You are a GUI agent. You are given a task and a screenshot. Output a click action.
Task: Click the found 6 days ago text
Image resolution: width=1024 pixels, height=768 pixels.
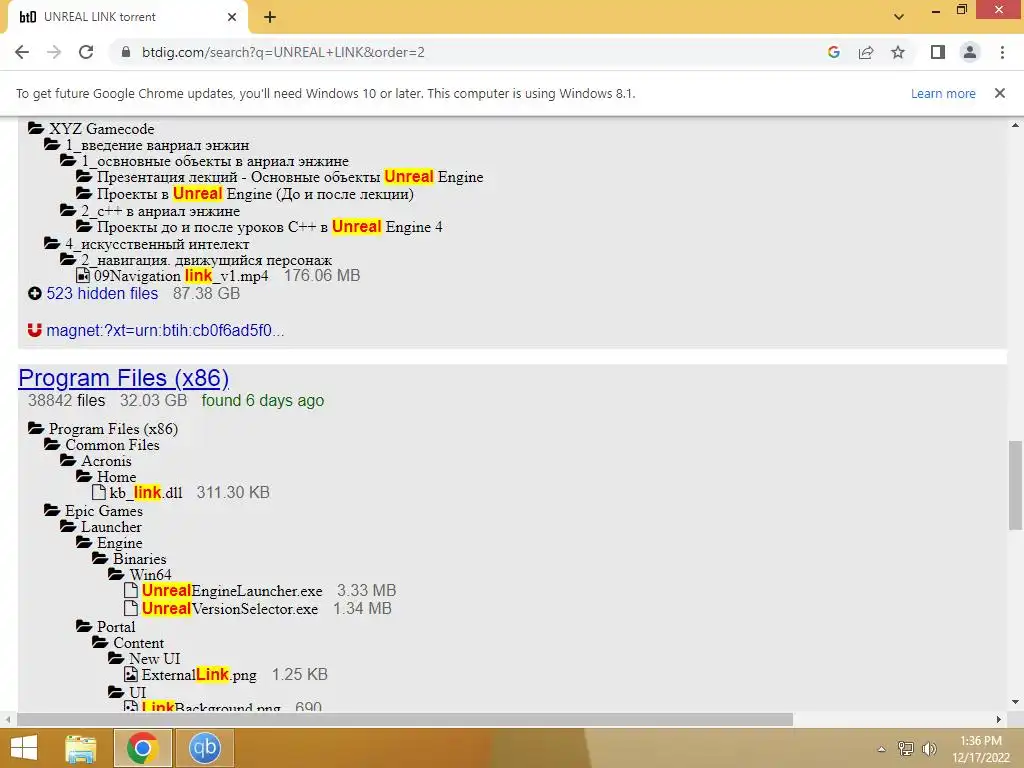[263, 400]
